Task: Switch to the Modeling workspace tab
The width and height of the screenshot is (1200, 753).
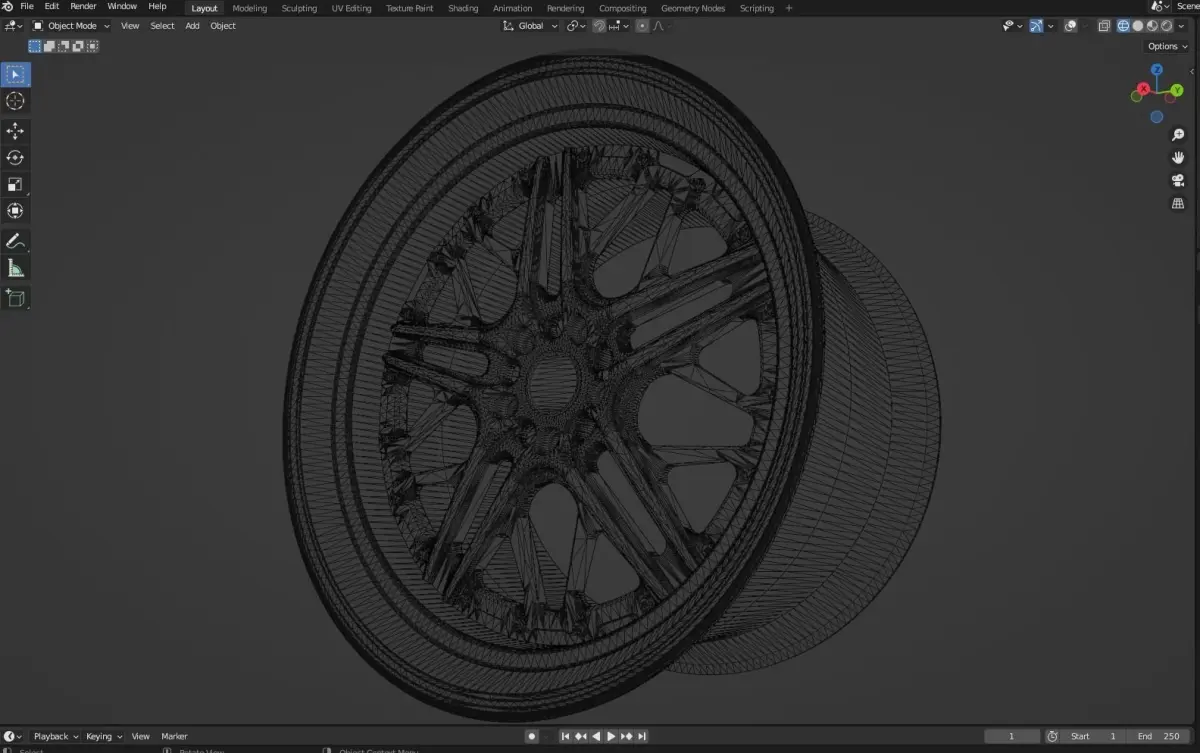Action: pos(250,8)
